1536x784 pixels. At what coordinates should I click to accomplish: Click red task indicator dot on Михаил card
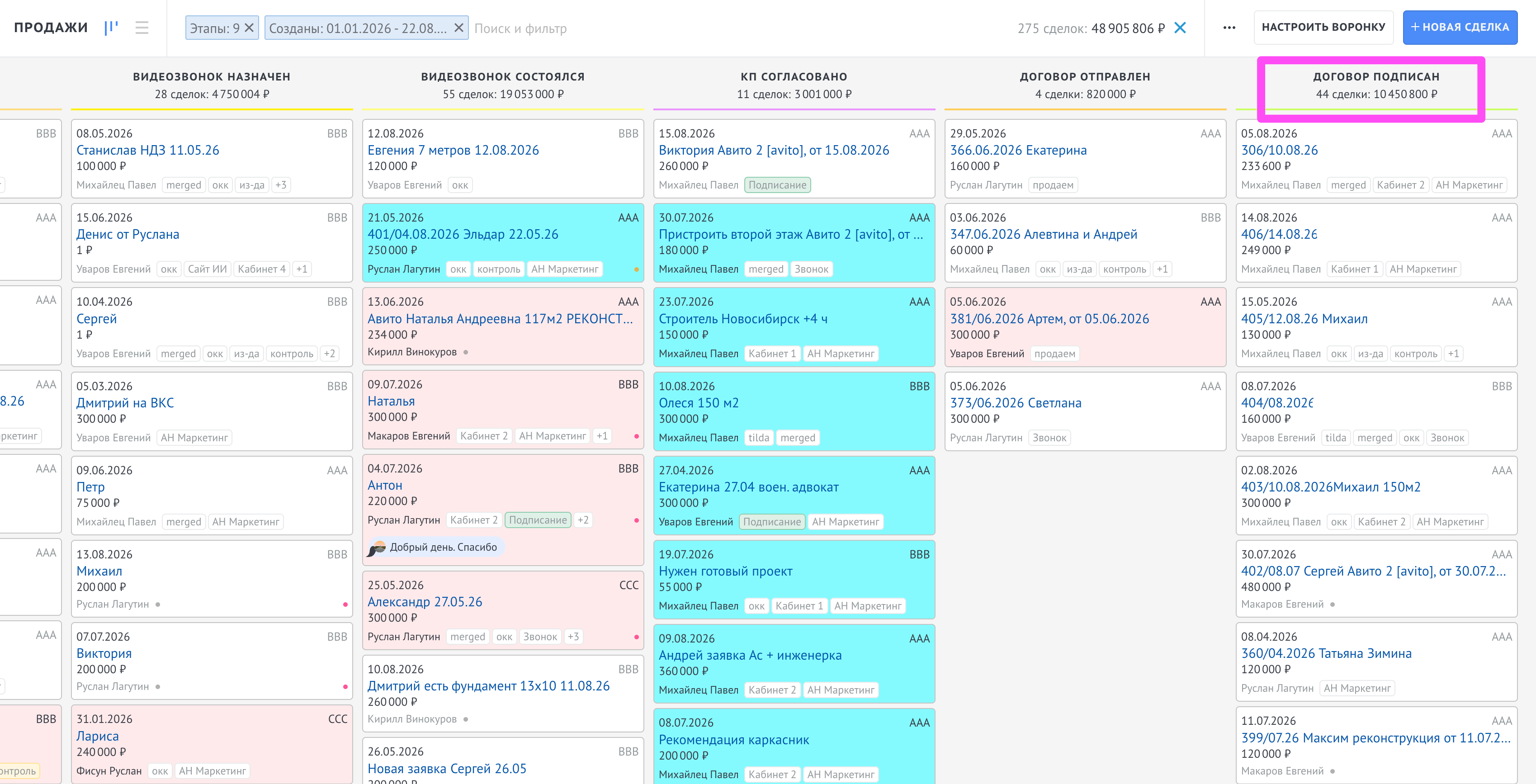345,605
